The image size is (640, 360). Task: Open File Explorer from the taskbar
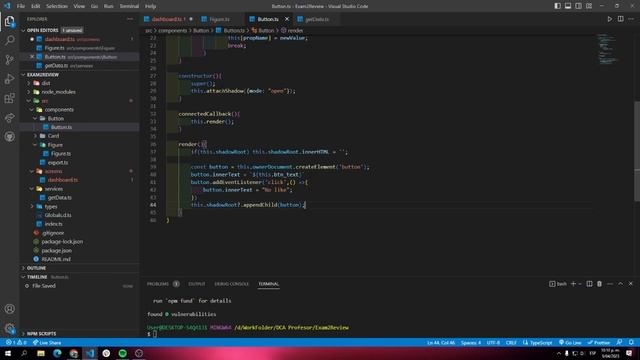pos(41,353)
